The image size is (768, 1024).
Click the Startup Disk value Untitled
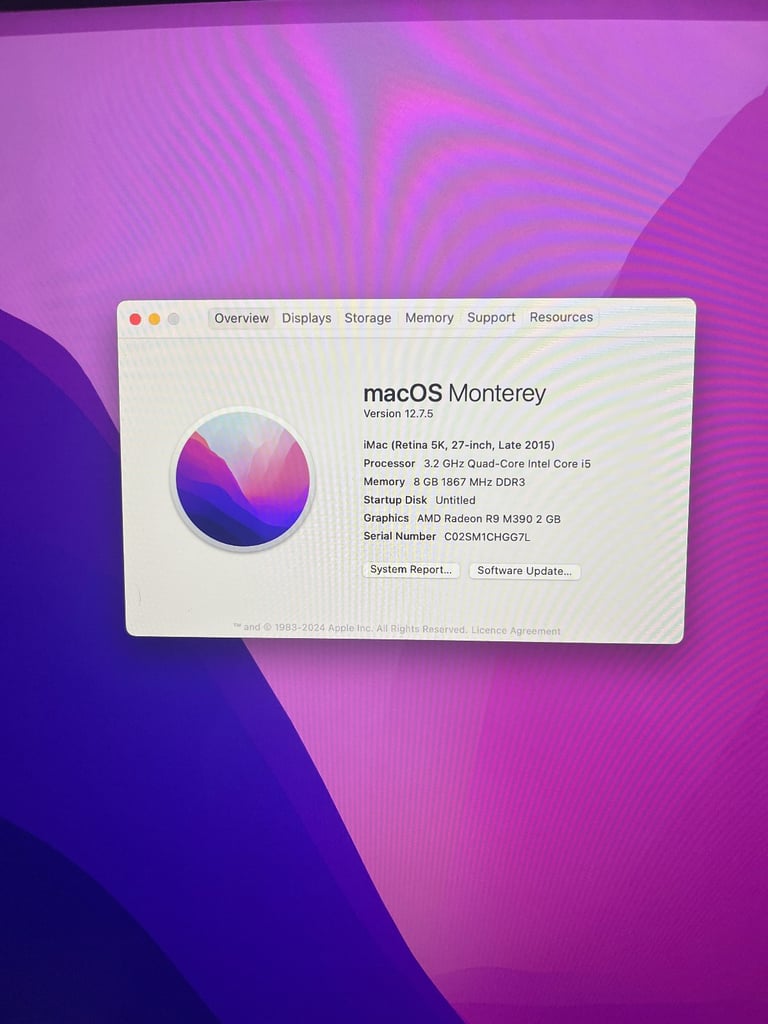click(455, 500)
